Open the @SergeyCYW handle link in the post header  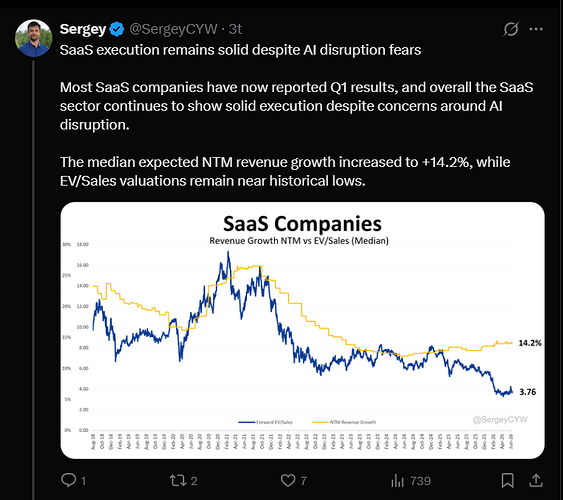(173, 29)
